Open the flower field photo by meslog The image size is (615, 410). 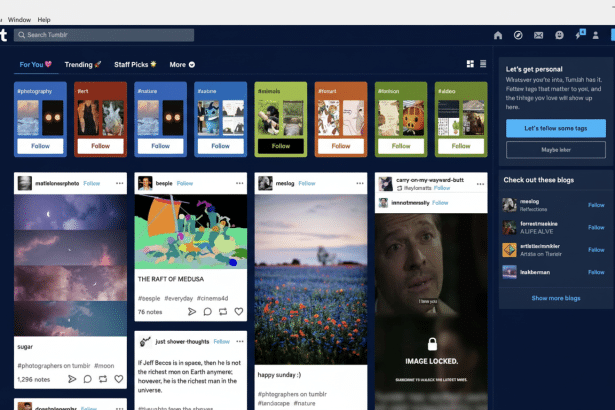point(311,280)
